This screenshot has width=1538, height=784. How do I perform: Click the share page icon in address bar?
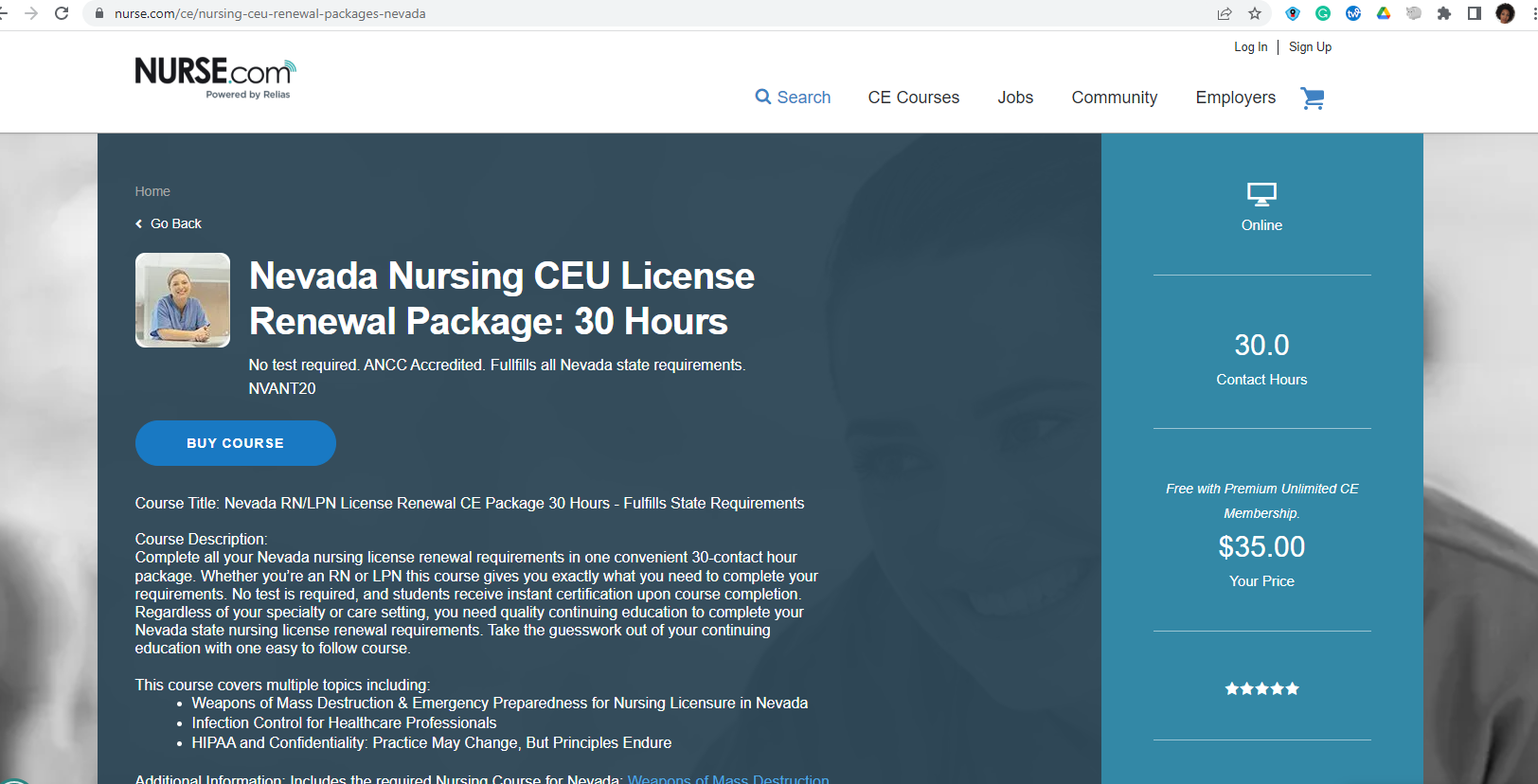click(x=1225, y=13)
